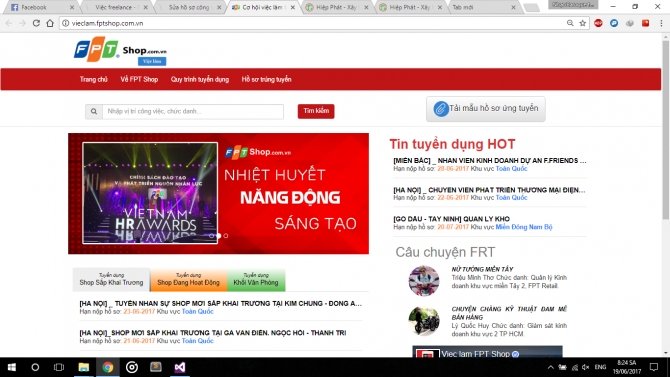Viewport: 670px width, 377px height.
Task: Open Task View on taskbar
Action: click(x=59, y=367)
